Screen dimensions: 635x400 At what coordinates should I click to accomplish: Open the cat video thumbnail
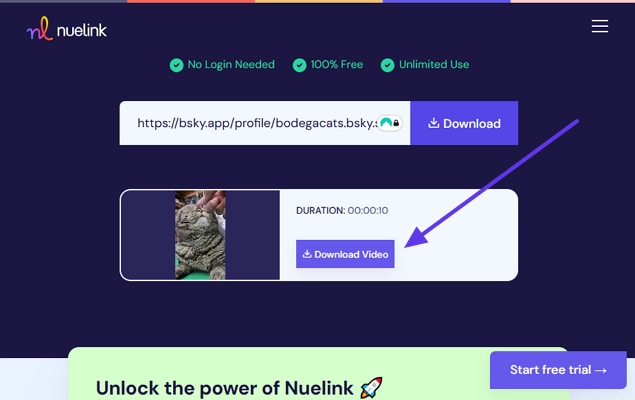pos(200,235)
